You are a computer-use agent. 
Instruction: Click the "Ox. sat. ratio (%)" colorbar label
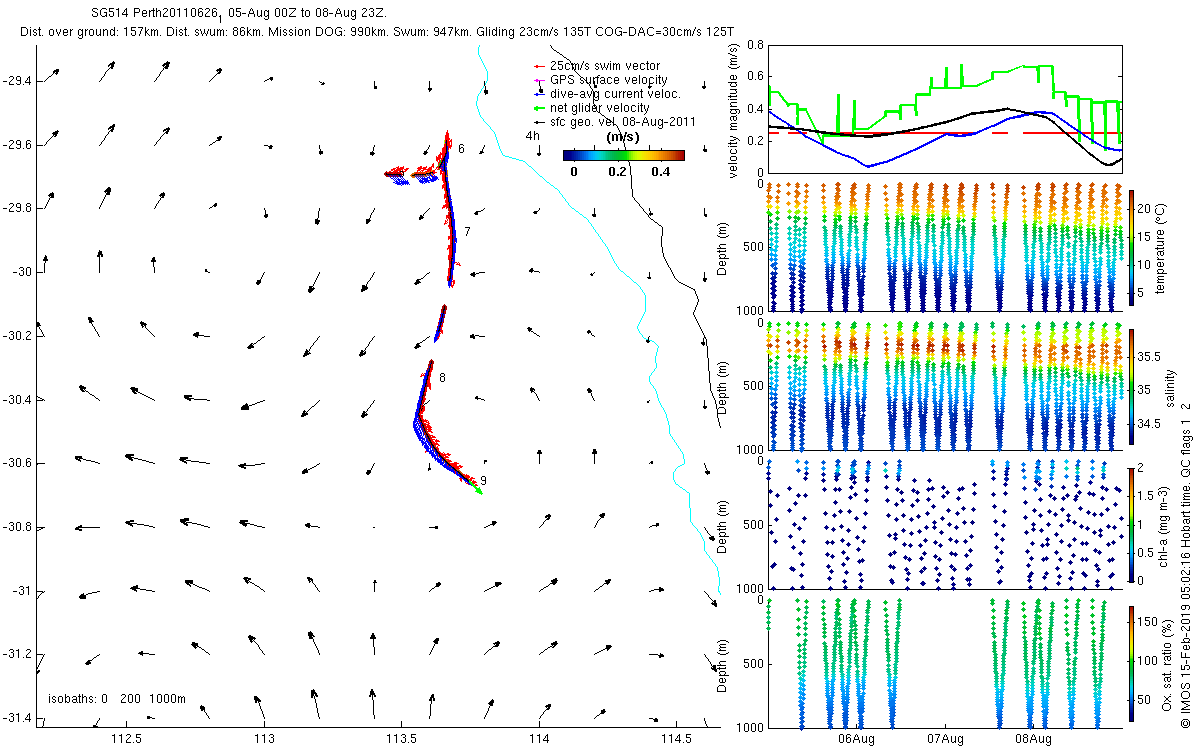[1165, 665]
